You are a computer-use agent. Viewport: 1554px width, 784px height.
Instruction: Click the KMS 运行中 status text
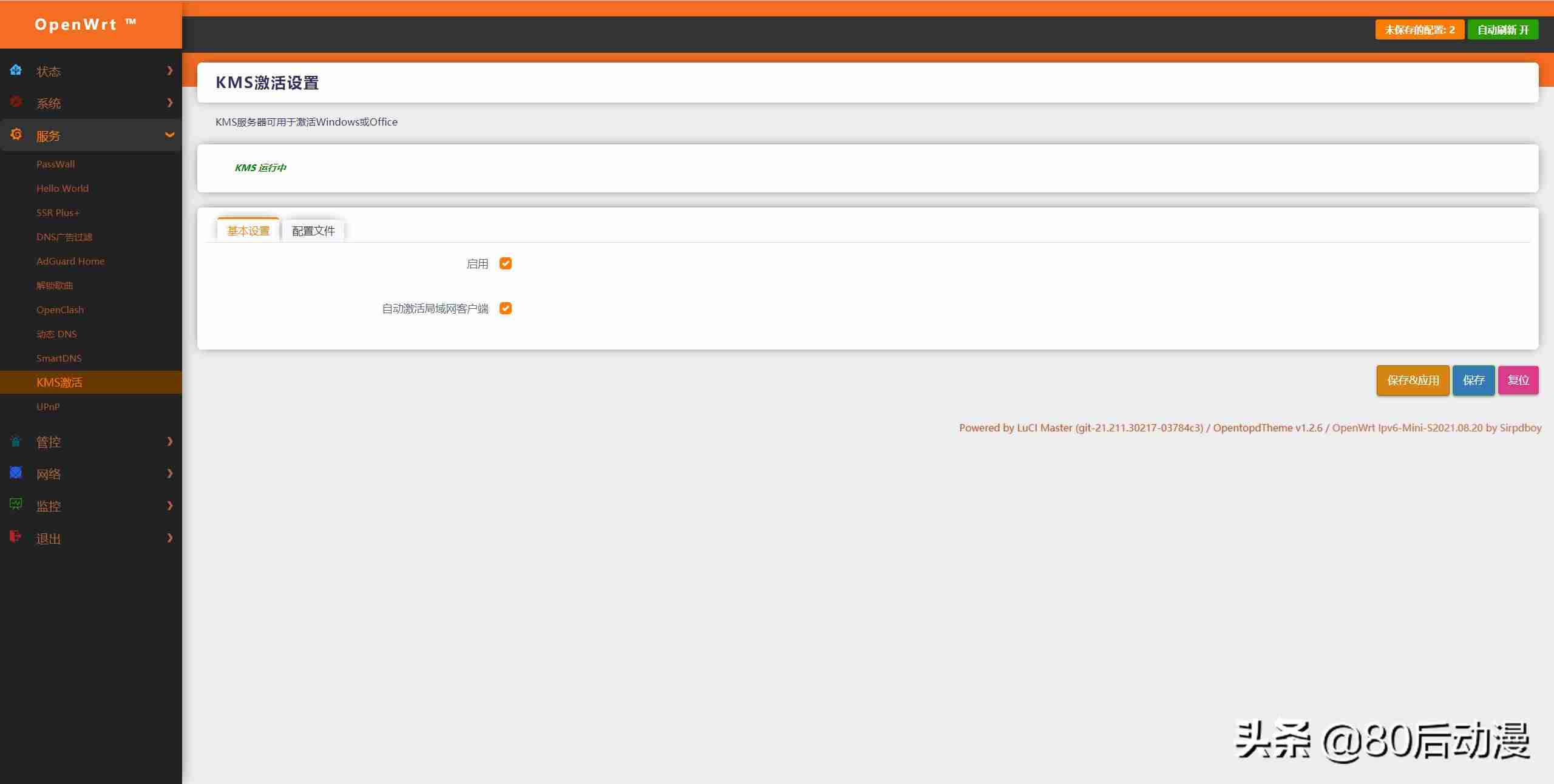click(x=260, y=167)
